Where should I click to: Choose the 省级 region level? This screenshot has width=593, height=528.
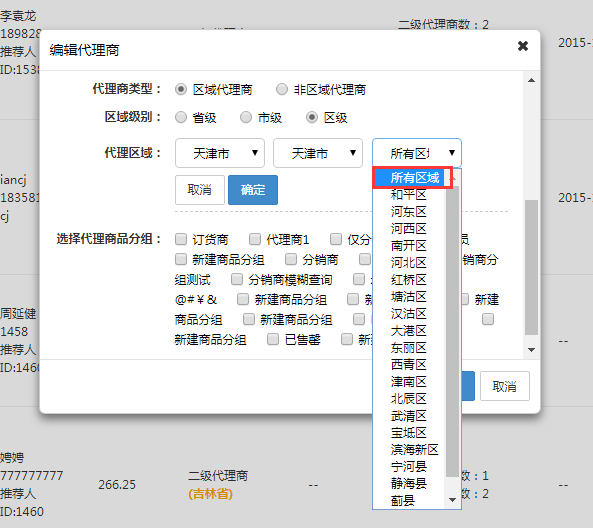(x=181, y=117)
